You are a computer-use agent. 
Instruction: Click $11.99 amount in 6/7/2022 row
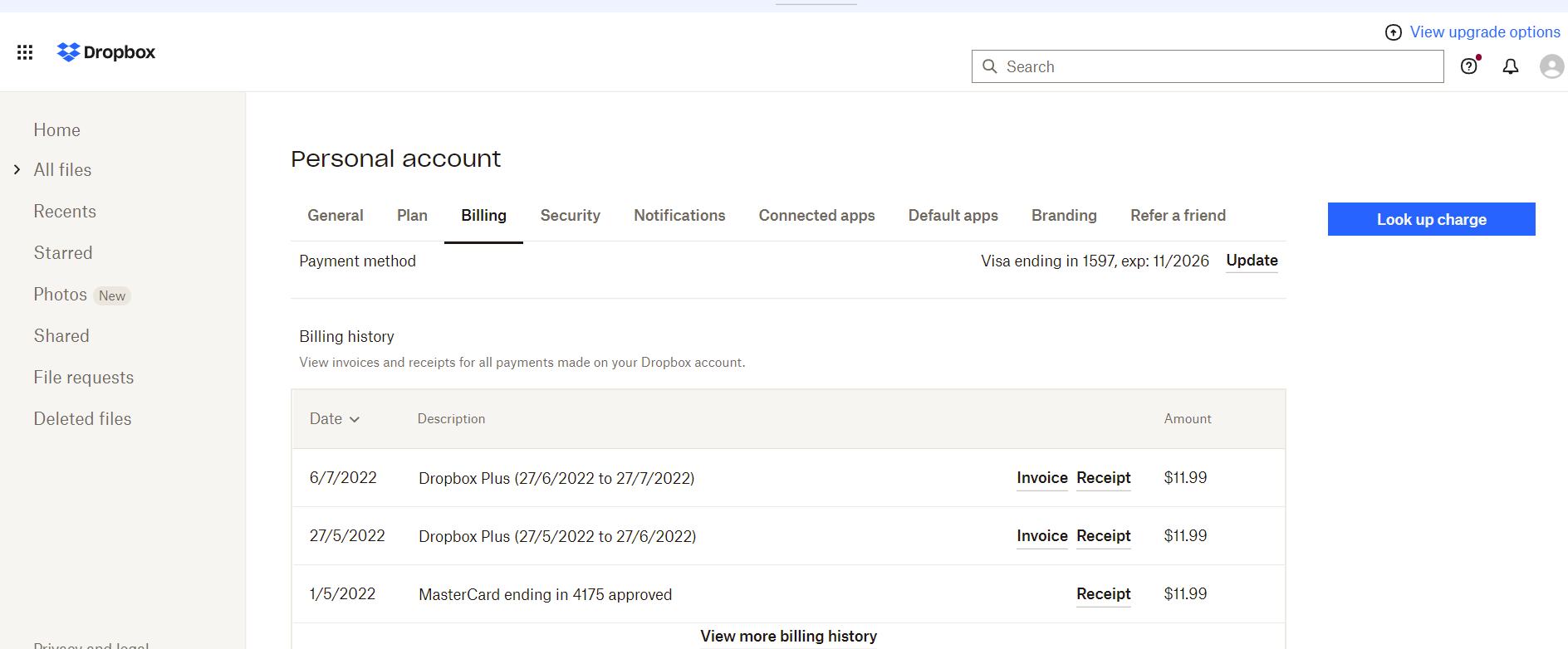point(1185,478)
